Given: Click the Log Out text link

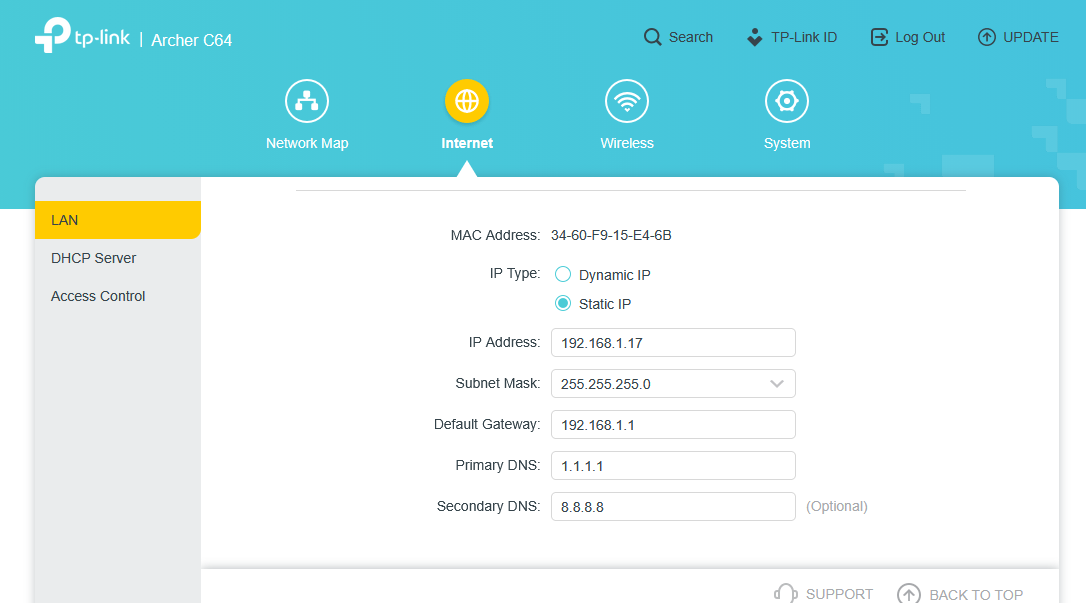Looking at the screenshot, I should tap(920, 37).
